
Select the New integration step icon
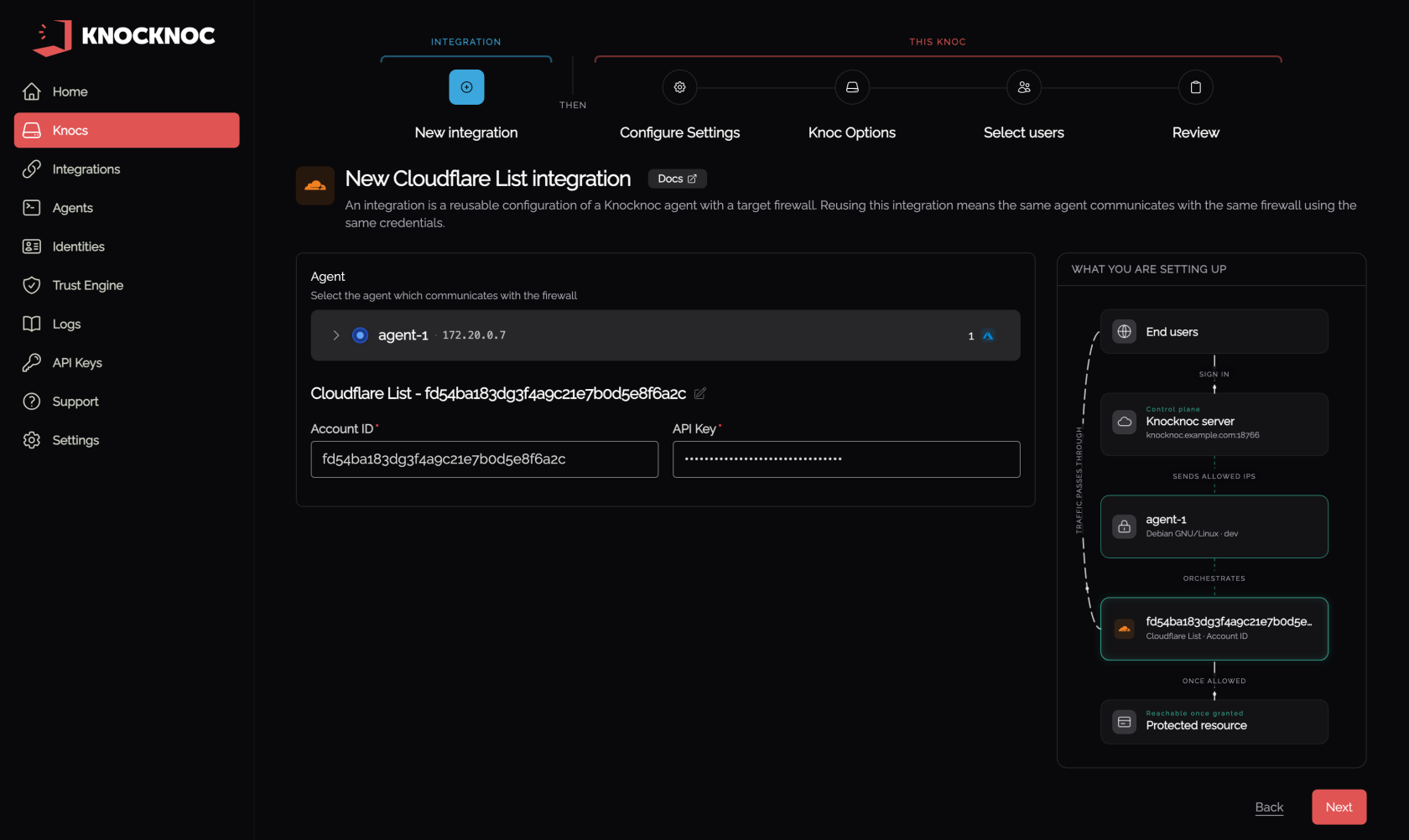466,87
